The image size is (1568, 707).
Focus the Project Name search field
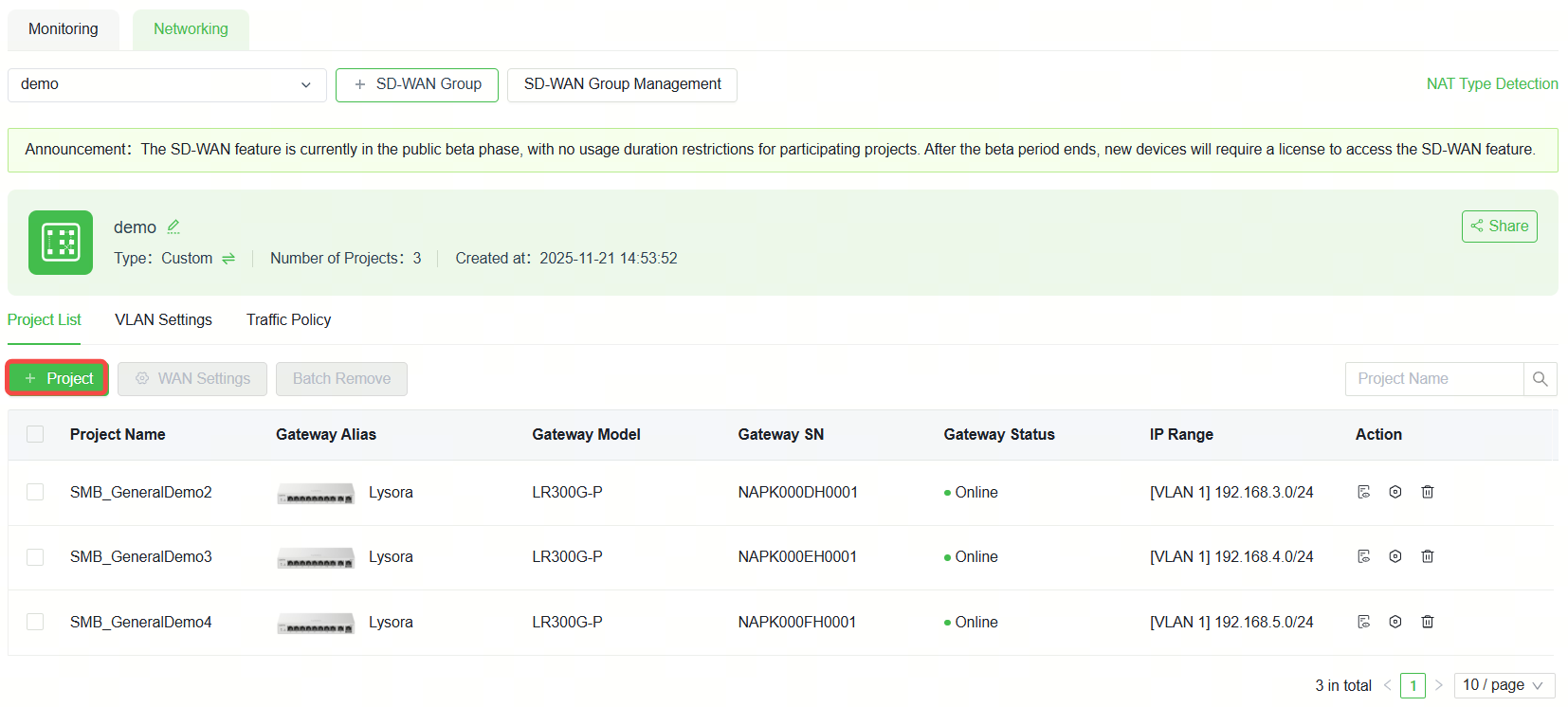pos(1434,379)
